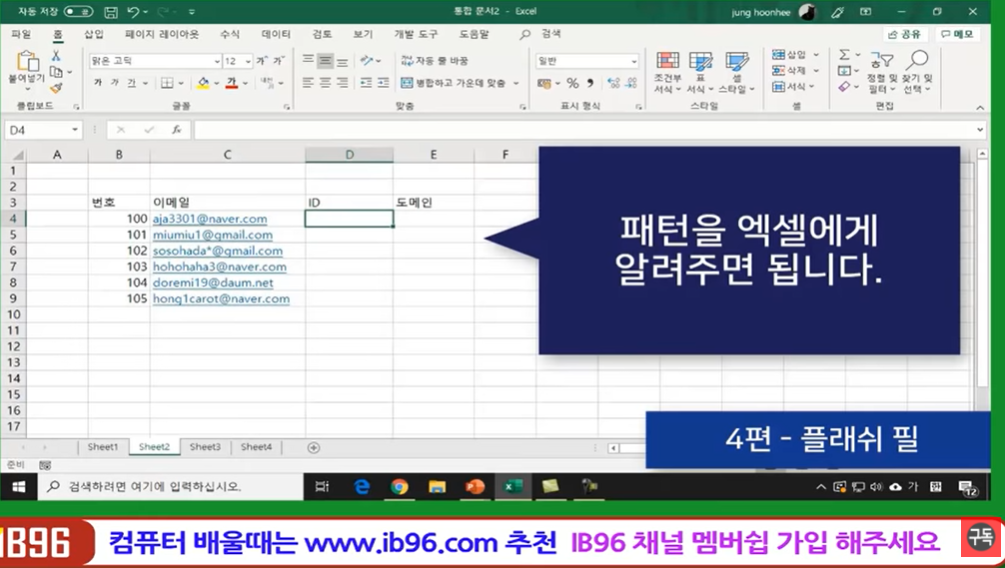Open 찾기 및 선택 find and select
The height and width of the screenshot is (568, 1005).
pyautogui.click(x=917, y=72)
